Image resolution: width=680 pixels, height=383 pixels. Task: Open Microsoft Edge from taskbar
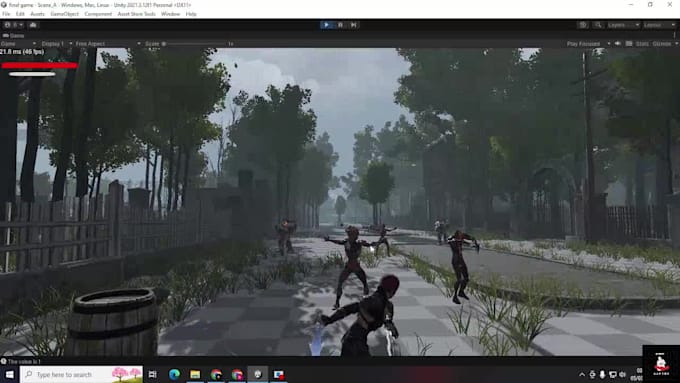[174, 374]
